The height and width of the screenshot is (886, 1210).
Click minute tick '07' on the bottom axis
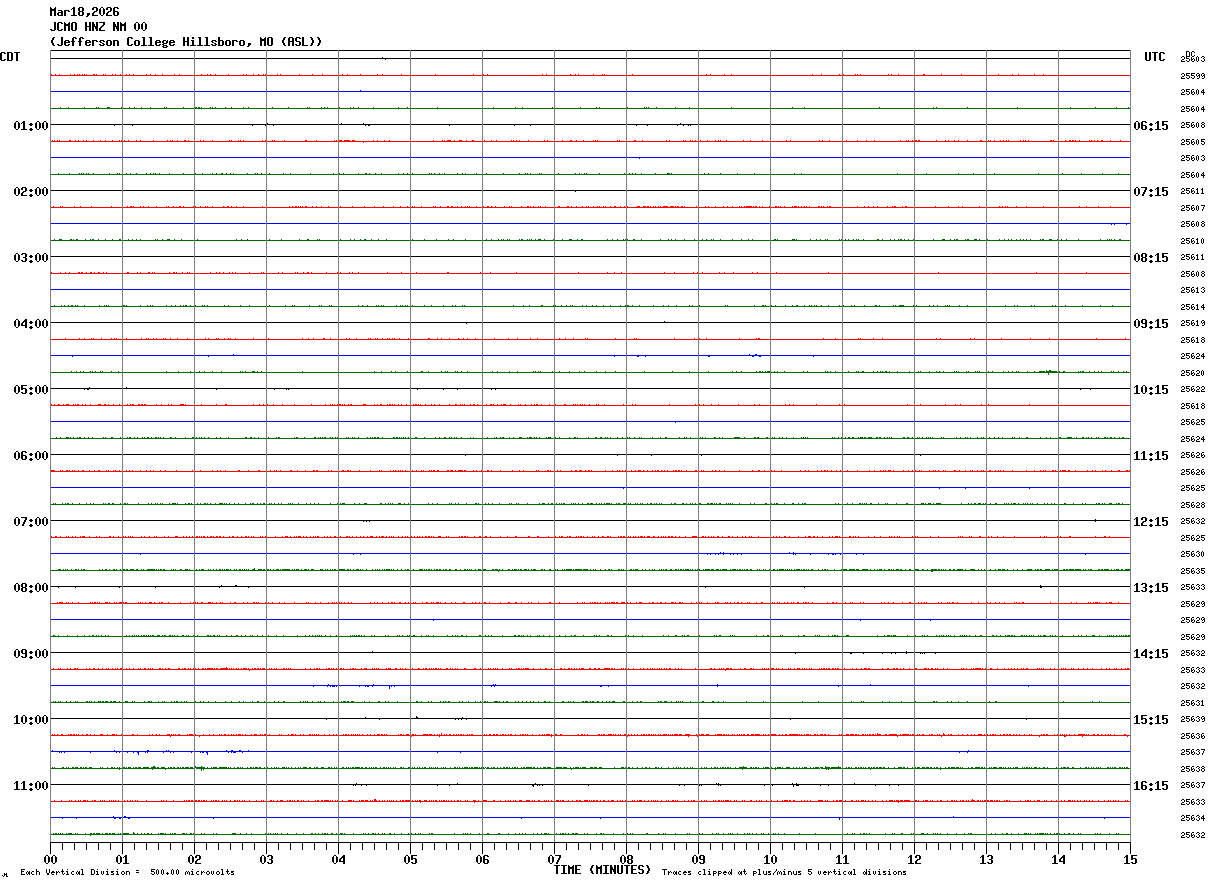point(554,859)
